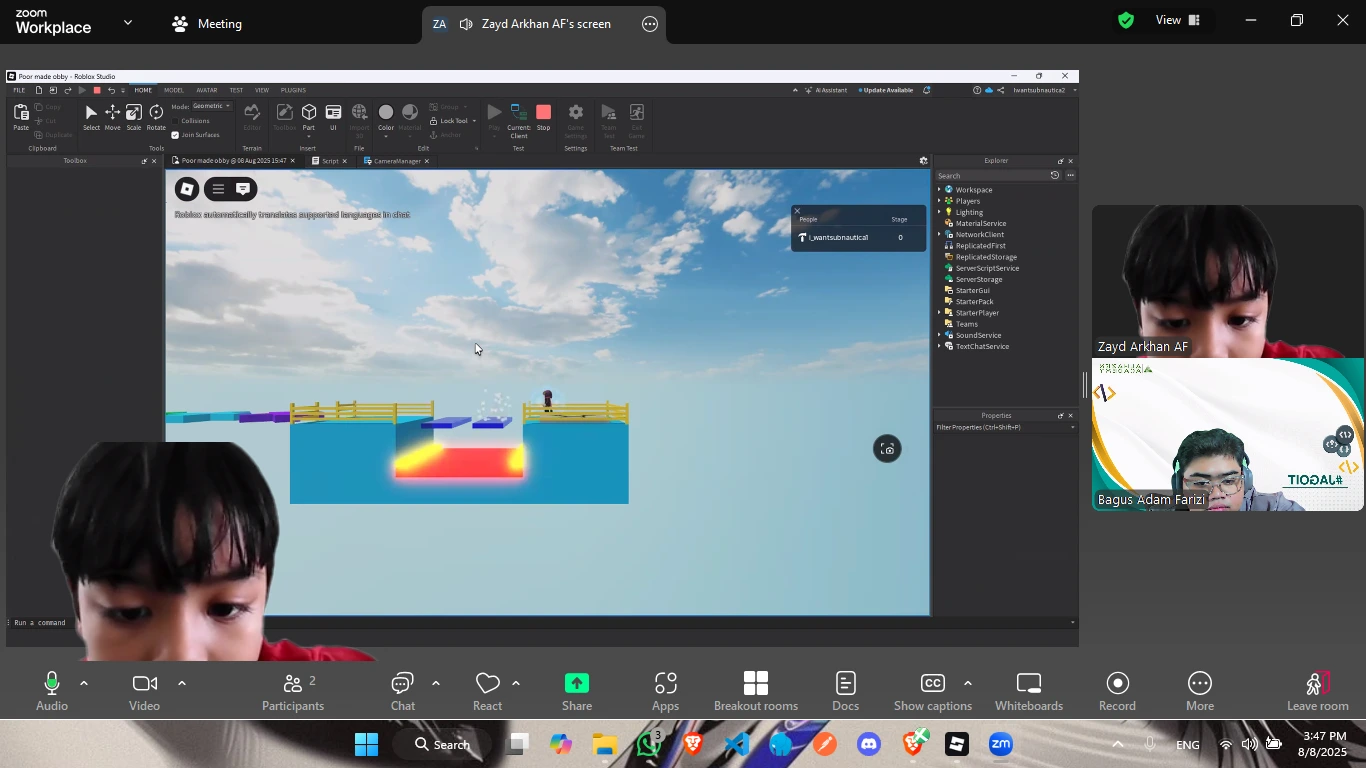
Task: Expand the StarterPlayer tree item
Action: 938,312
